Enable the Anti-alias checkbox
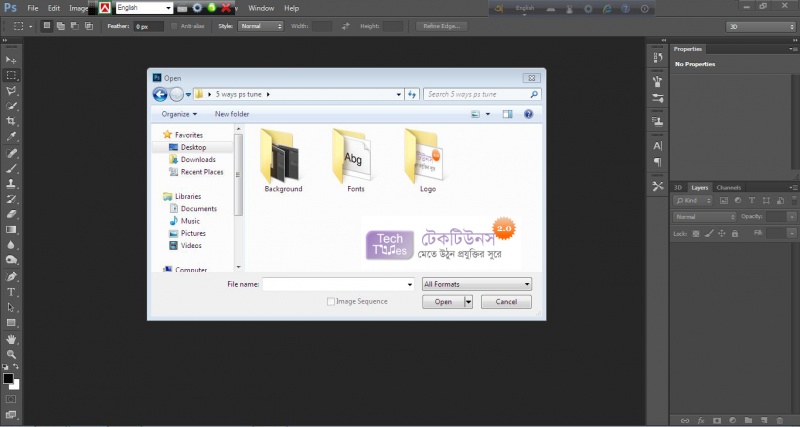The width and height of the screenshot is (800, 427). pyautogui.click(x=174, y=26)
